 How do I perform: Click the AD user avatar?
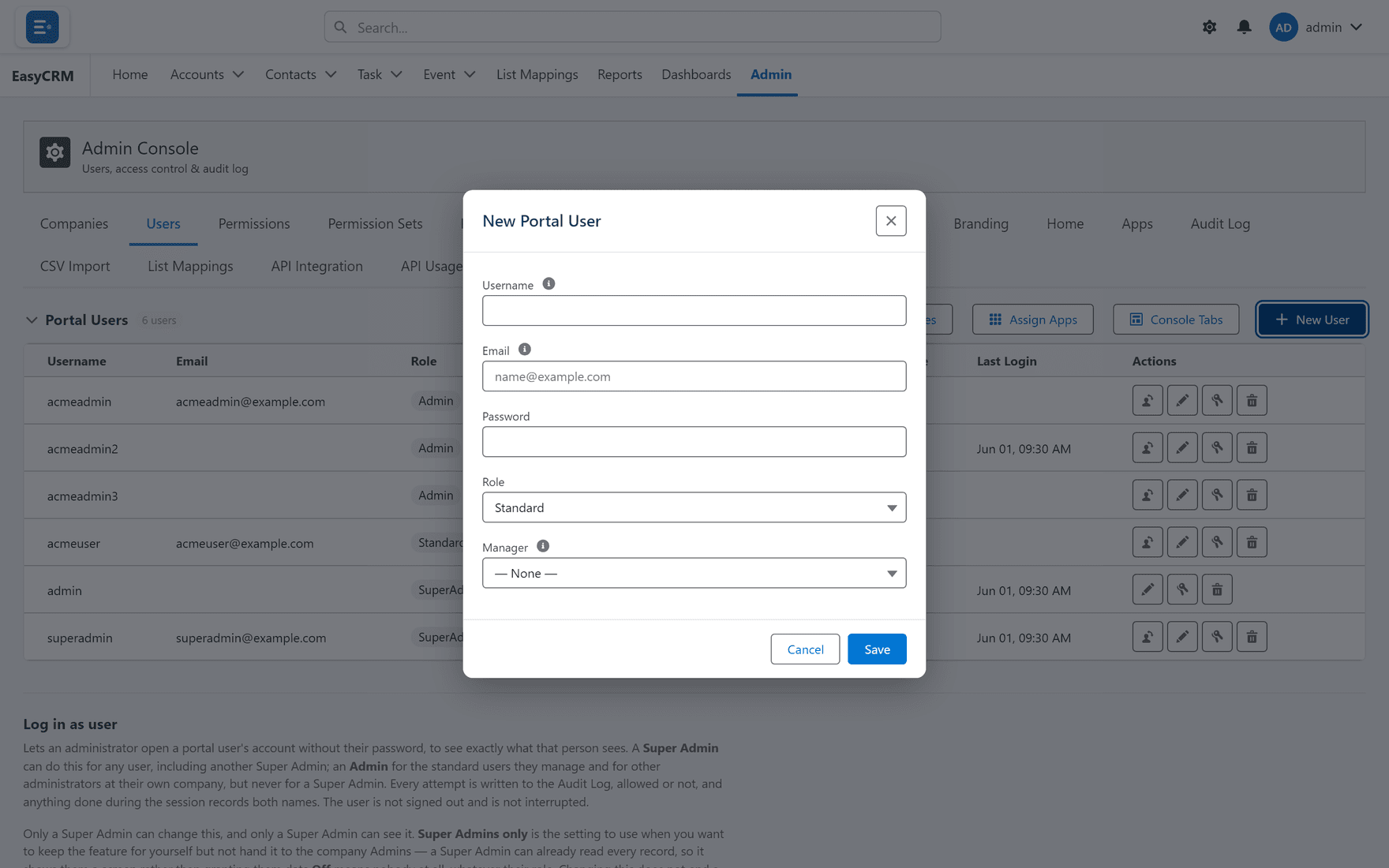1283,27
